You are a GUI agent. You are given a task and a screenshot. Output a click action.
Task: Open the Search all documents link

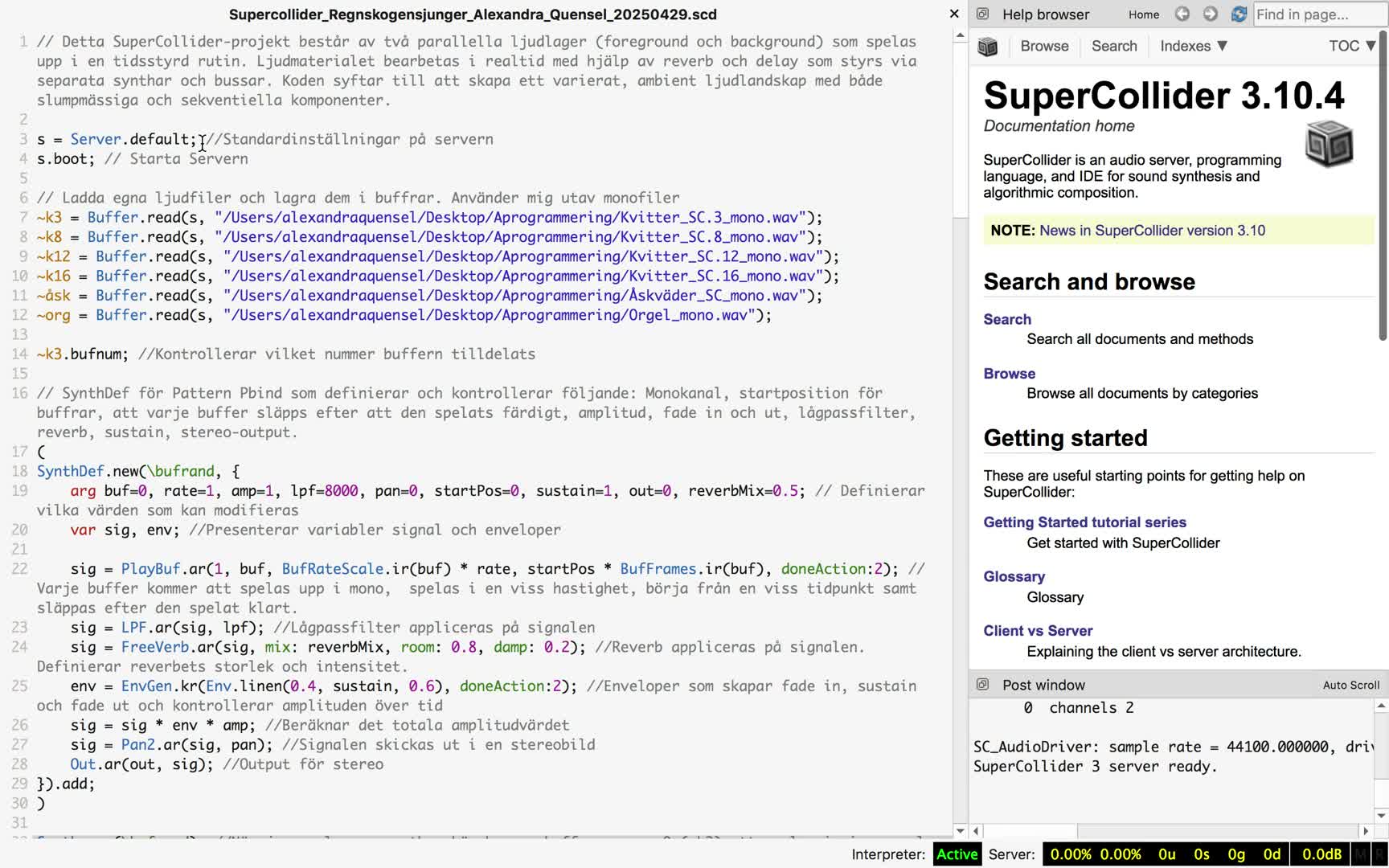(x=1007, y=319)
